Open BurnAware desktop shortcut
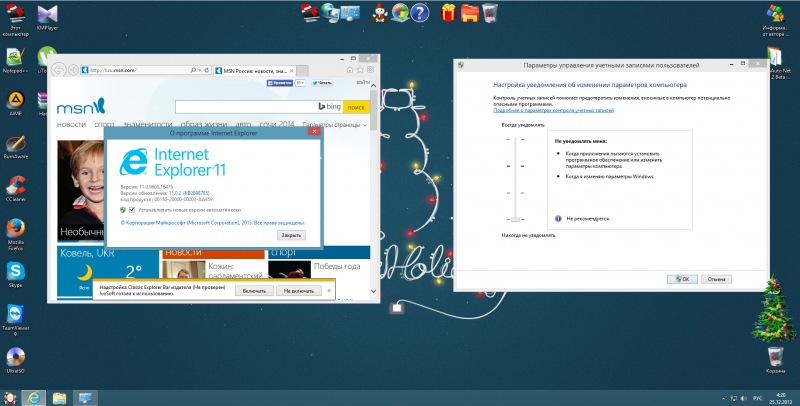The width and height of the screenshot is (800, 406). tap(15, 147)
